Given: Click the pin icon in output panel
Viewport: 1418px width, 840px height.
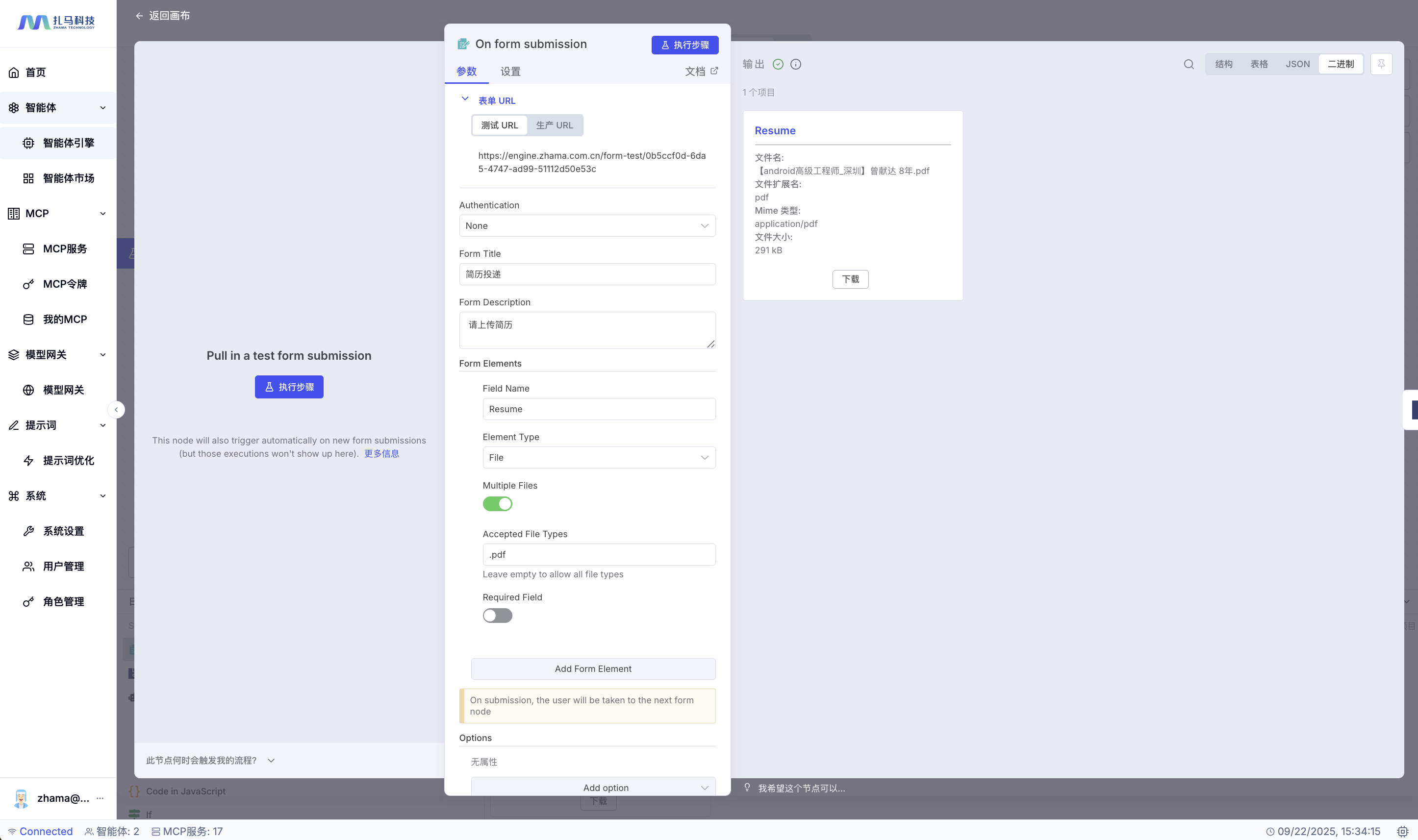Looking at the screenshot, I should [x=1381, y=64].
